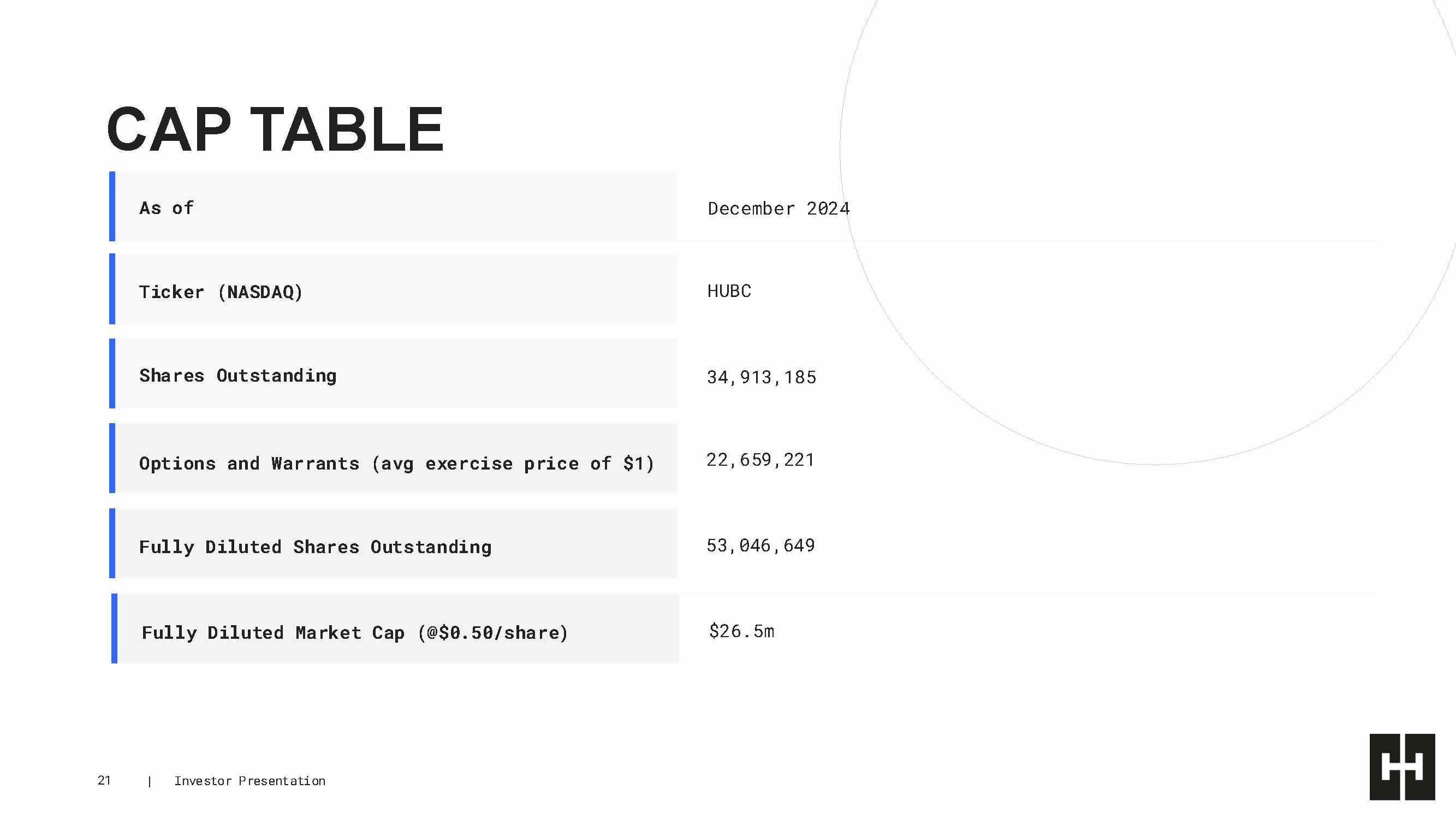
Task: Click the $26.5m market cap value
Action: 741,631
